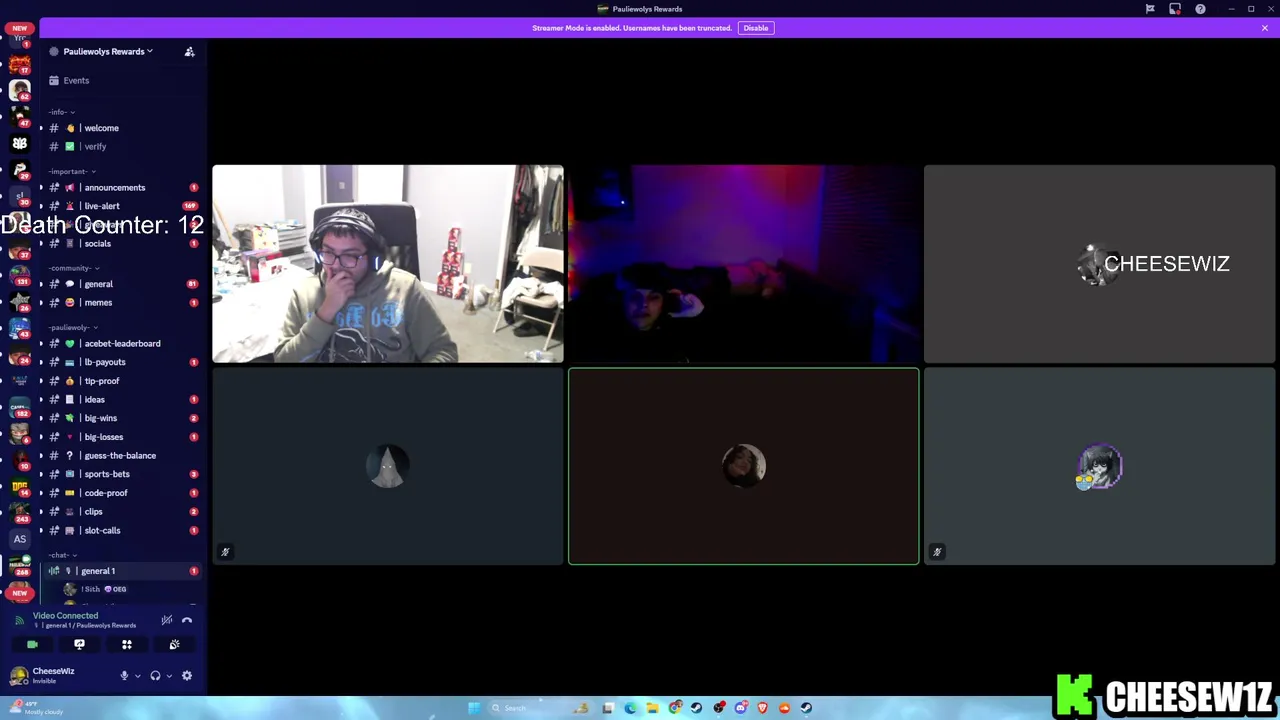
Task: Collapse the -chat- category
Action: [x=62, y=555]
